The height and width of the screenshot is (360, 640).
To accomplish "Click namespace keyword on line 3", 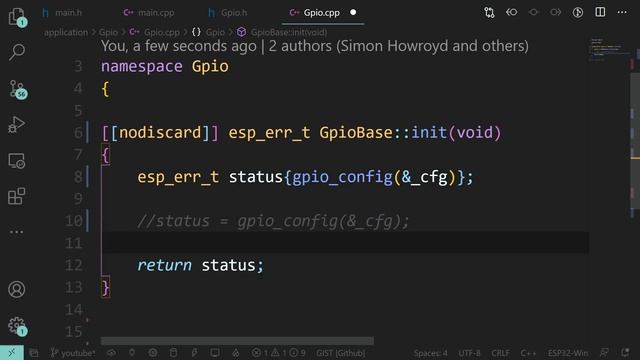I will pyautogui.click(x=142, y=66).
